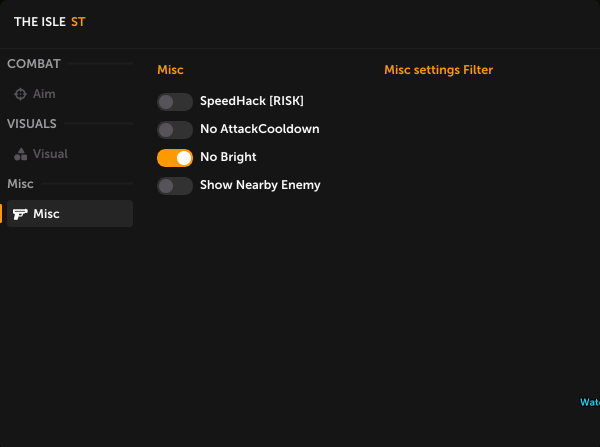Screen dimensions: 600x447
Task: Switch to the Visual tab label
Action: (x=50, y=154)
